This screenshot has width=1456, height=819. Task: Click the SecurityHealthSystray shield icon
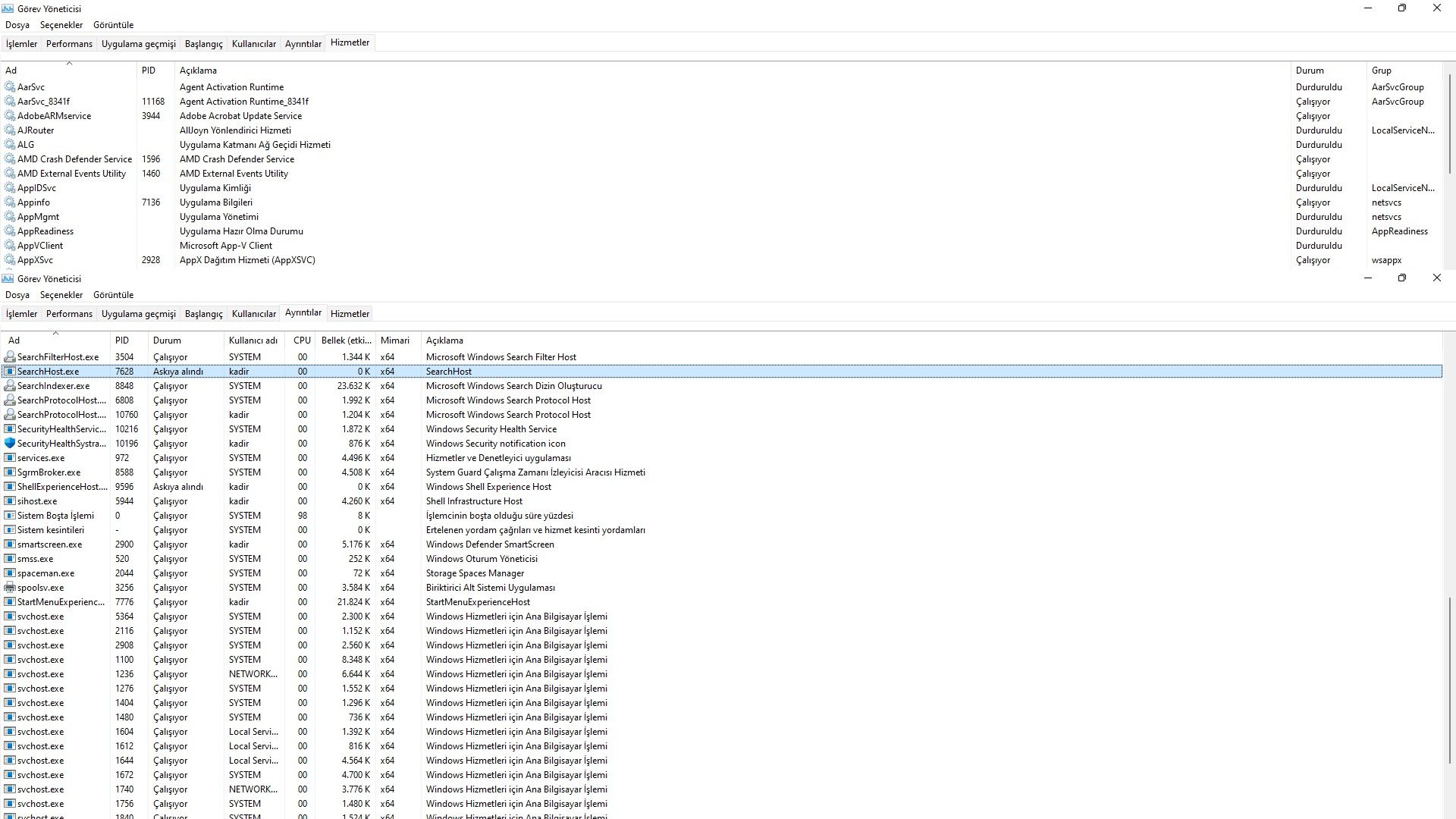click(x=10, y=444)
